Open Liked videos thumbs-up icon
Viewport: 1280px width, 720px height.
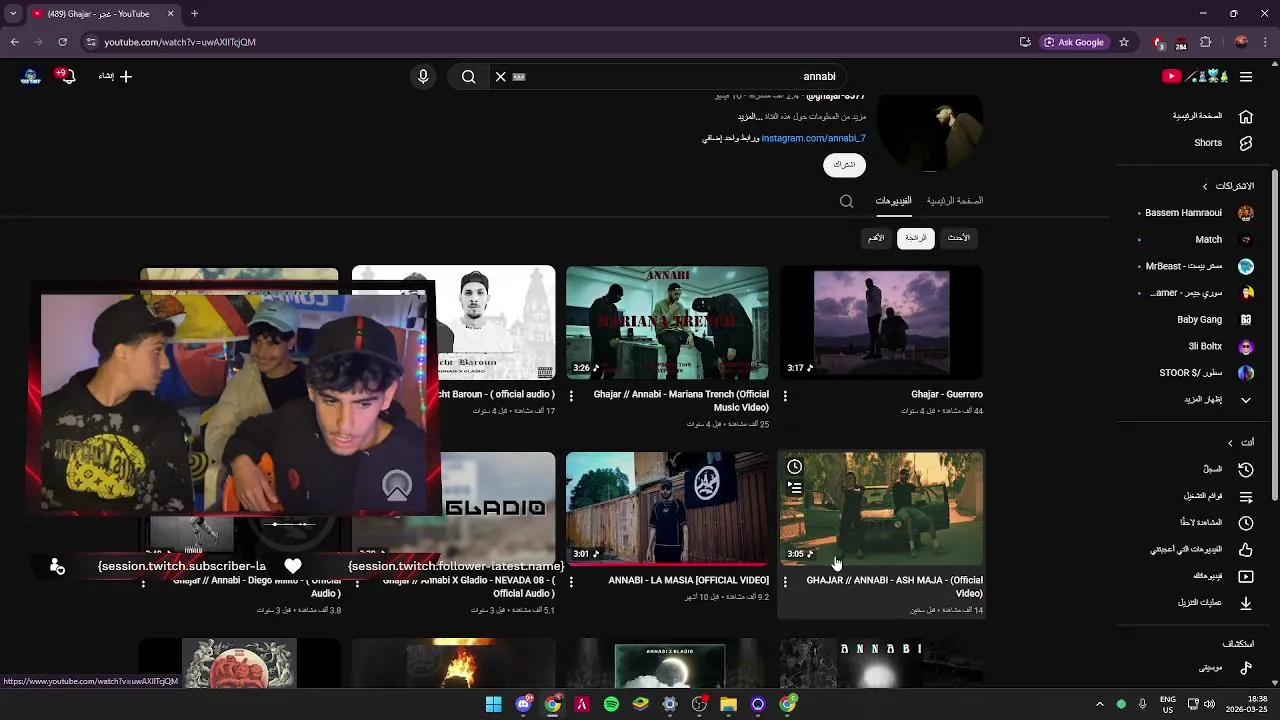point(1246,549)
